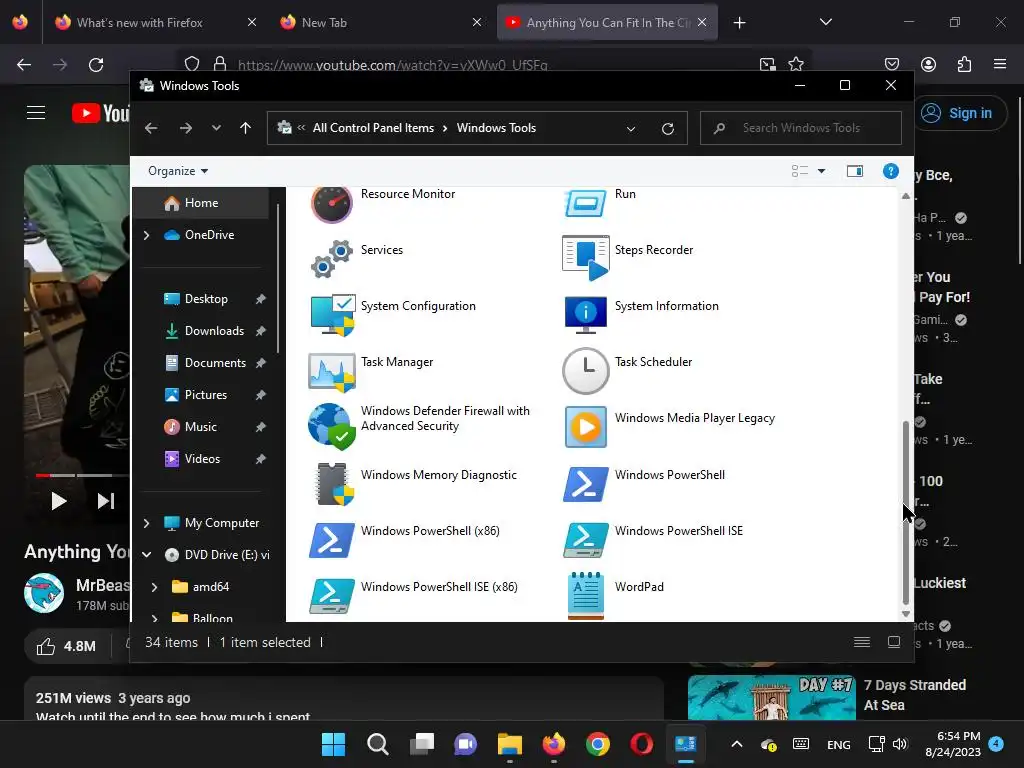Open Services gear icon

(332, 259)
